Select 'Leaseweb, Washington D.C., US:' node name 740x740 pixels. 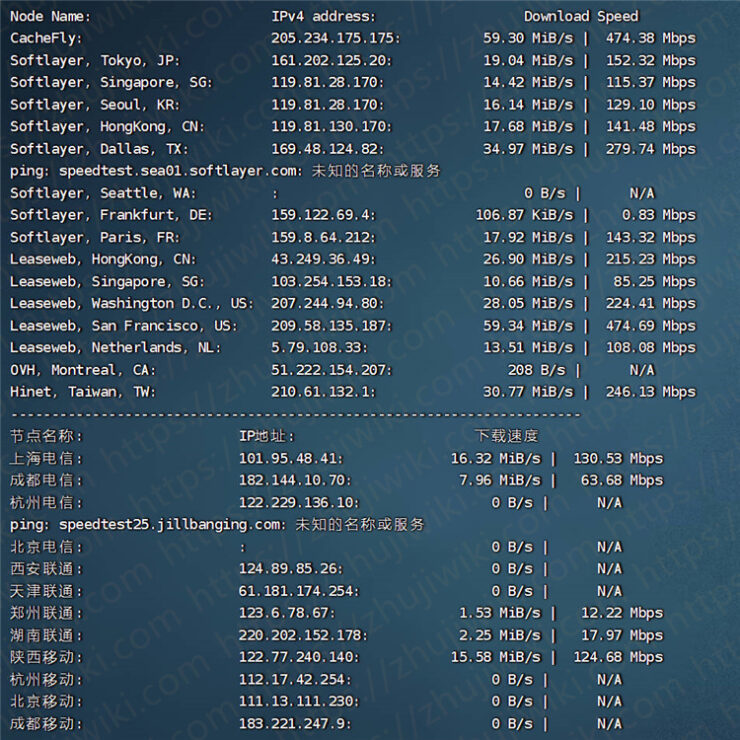click(x=132, y=303)
